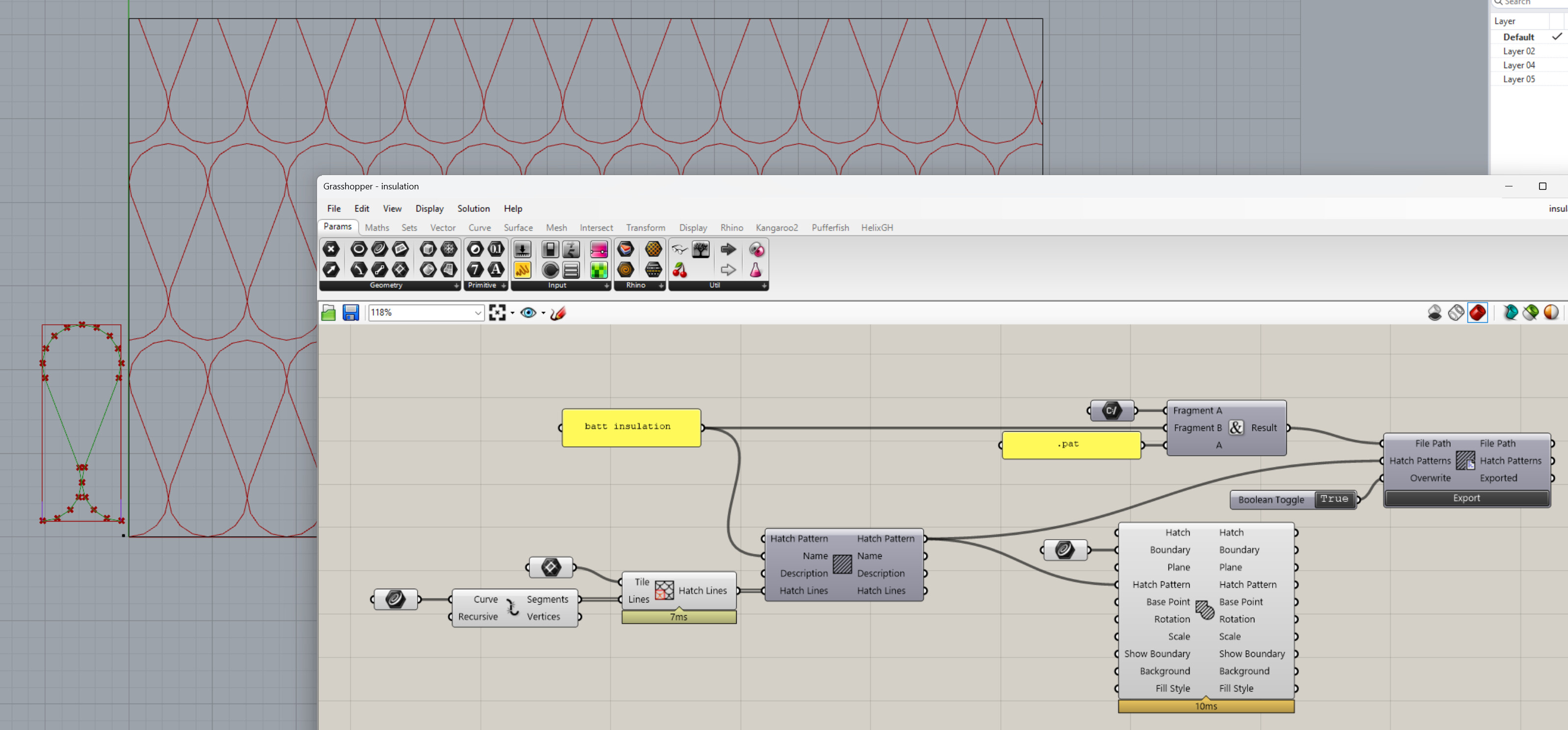
Task: Click the Hatch Lines tile component icon
Action: (x=664, y=590)
